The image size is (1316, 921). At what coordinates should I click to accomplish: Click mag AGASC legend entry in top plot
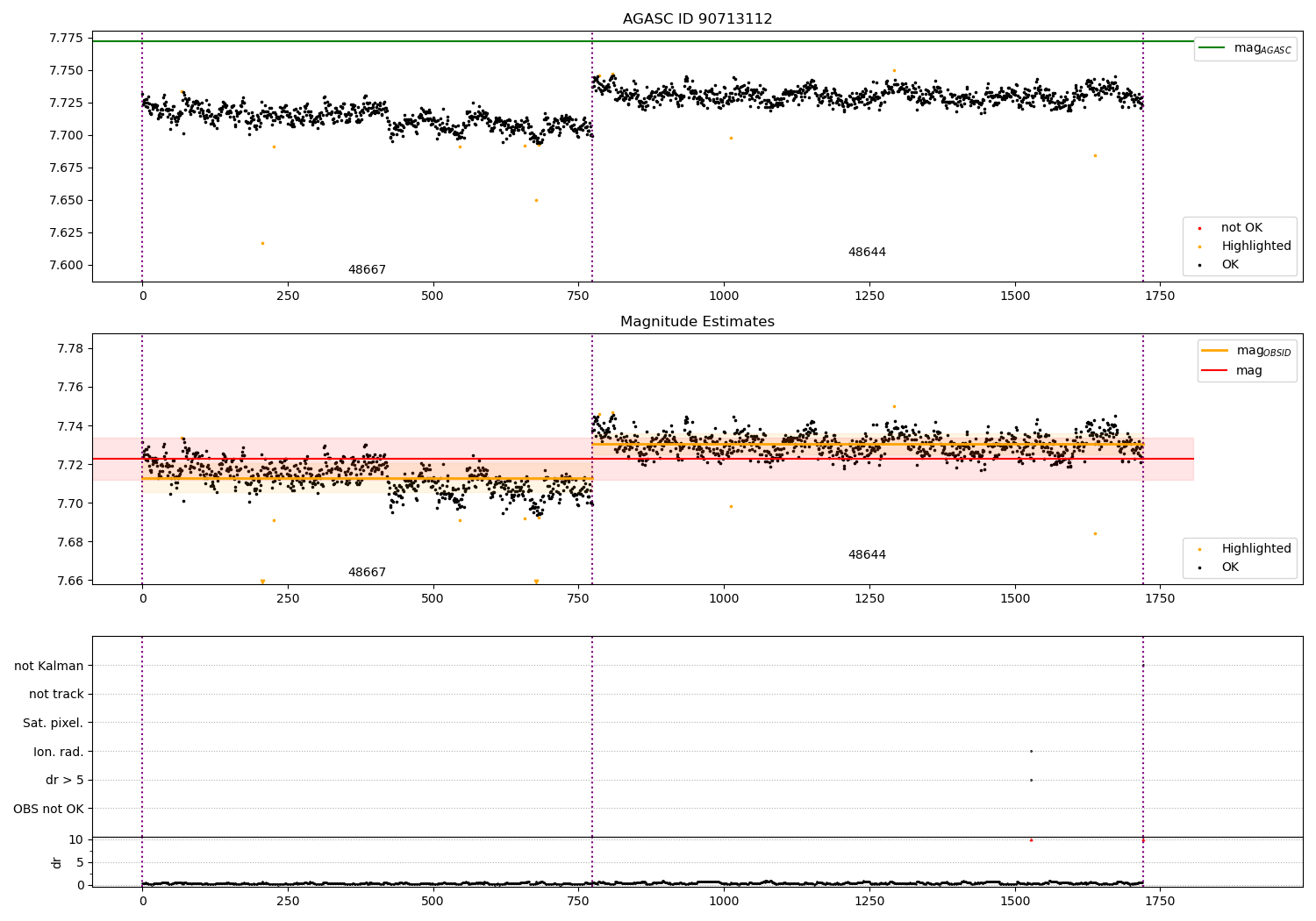tap(1245, 48)
